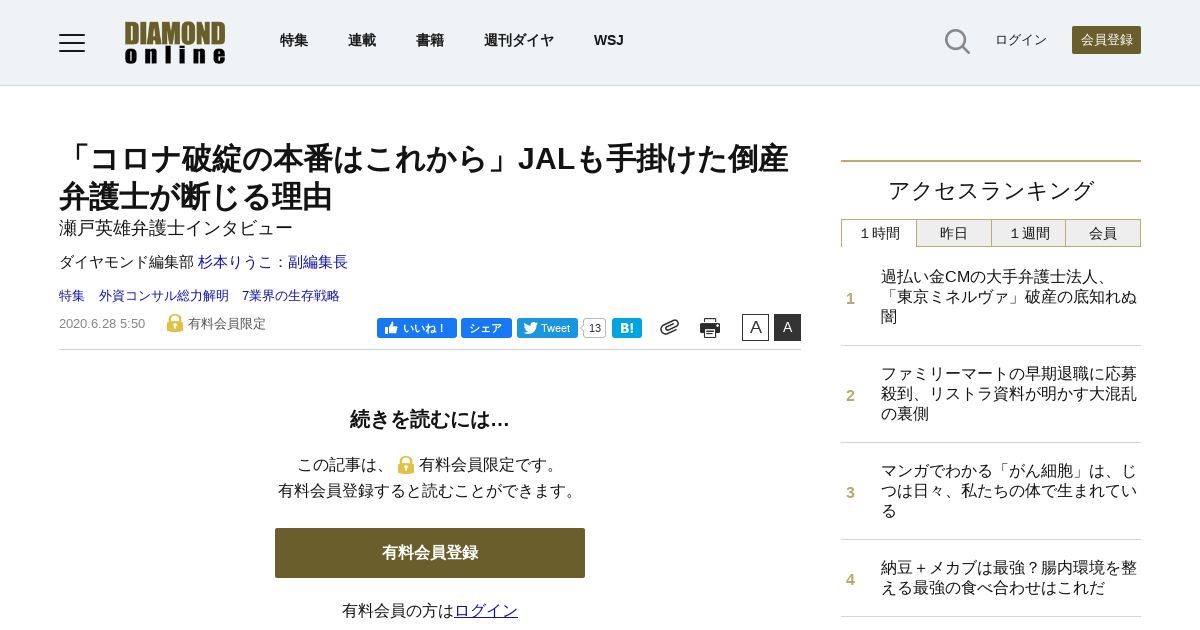Click the 外資コンサル総力解明 tag link

pyautogui.click(x=164, y=296)
